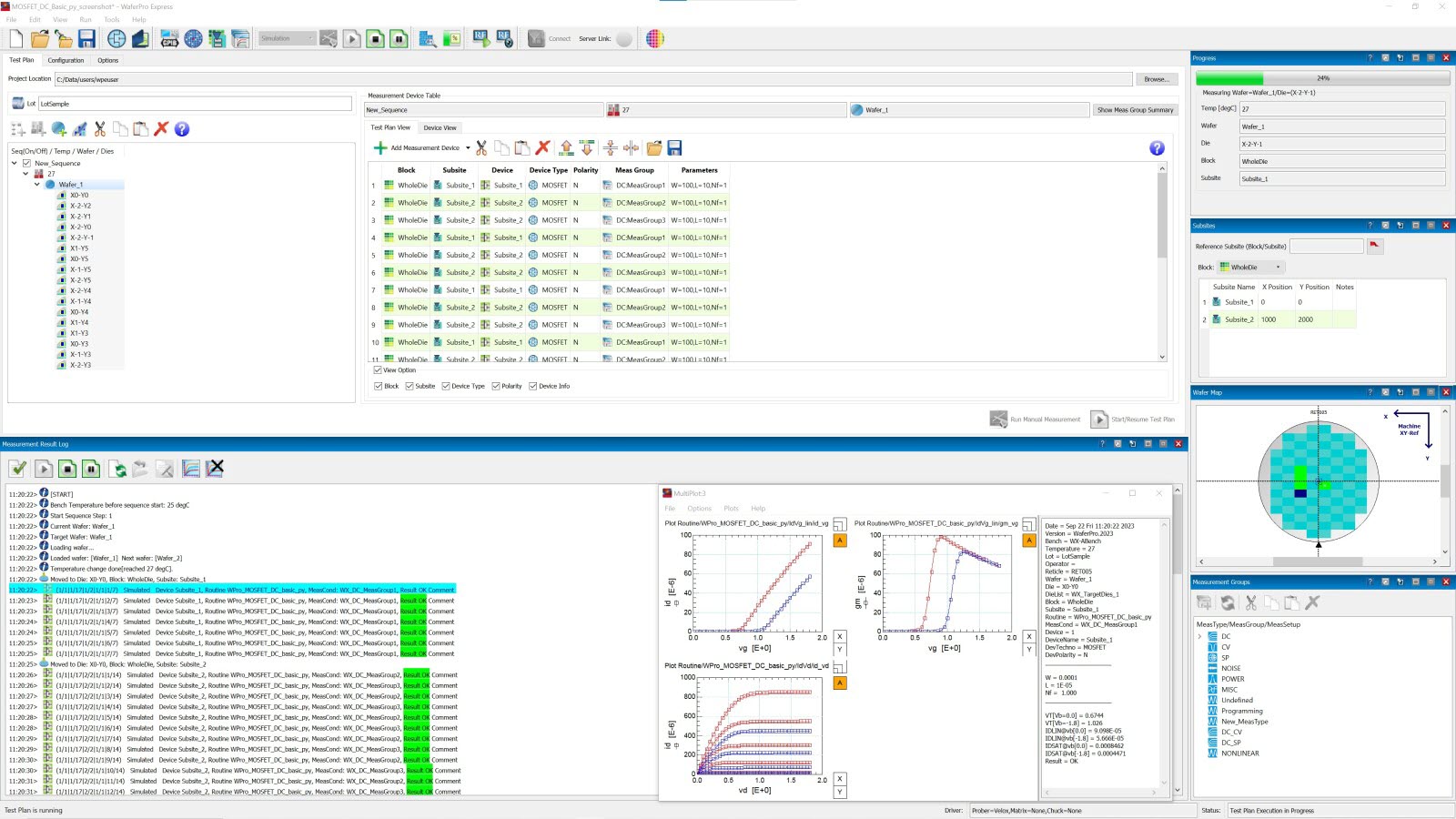The image size is (1456, 819).
Task: Click the clear plots icon in result log
Action: pos(215,469)
